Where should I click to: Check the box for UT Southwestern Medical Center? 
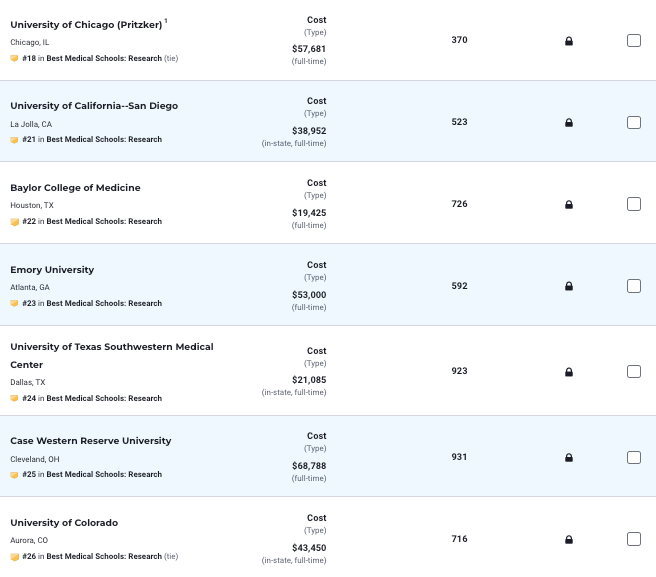pyautogui.click(x=634, y=371)
